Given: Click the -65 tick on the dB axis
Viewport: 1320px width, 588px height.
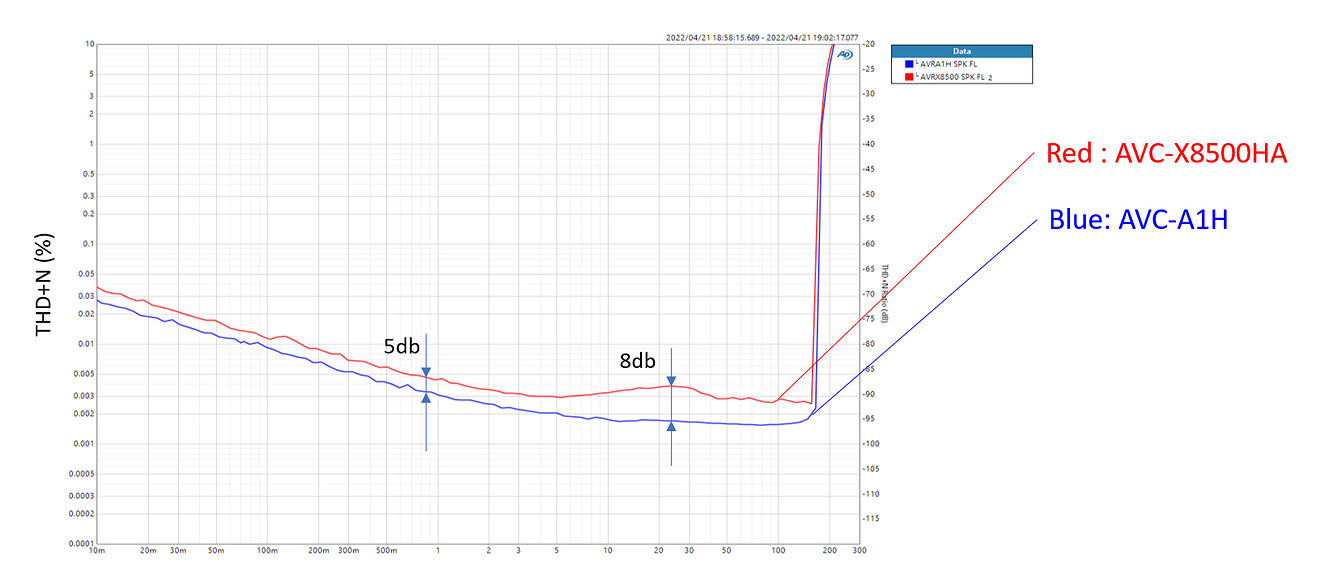Looking at the screenshot, I should (869, 269).
